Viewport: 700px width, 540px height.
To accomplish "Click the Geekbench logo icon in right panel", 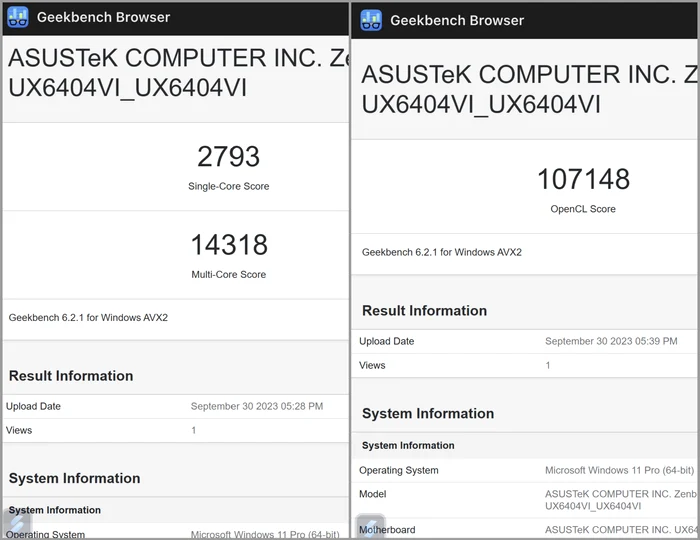I will pos(371,20).
